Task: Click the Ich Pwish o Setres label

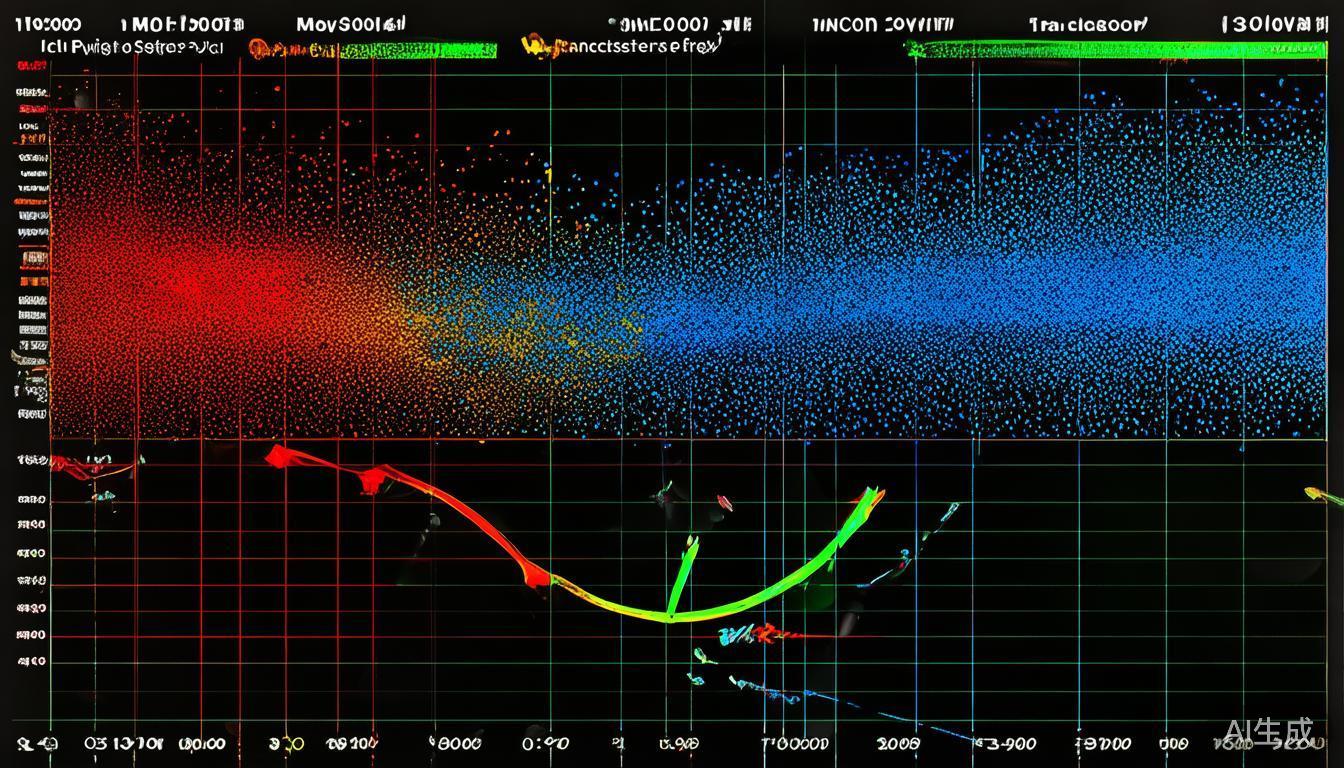Action: [x=130, y=46]
